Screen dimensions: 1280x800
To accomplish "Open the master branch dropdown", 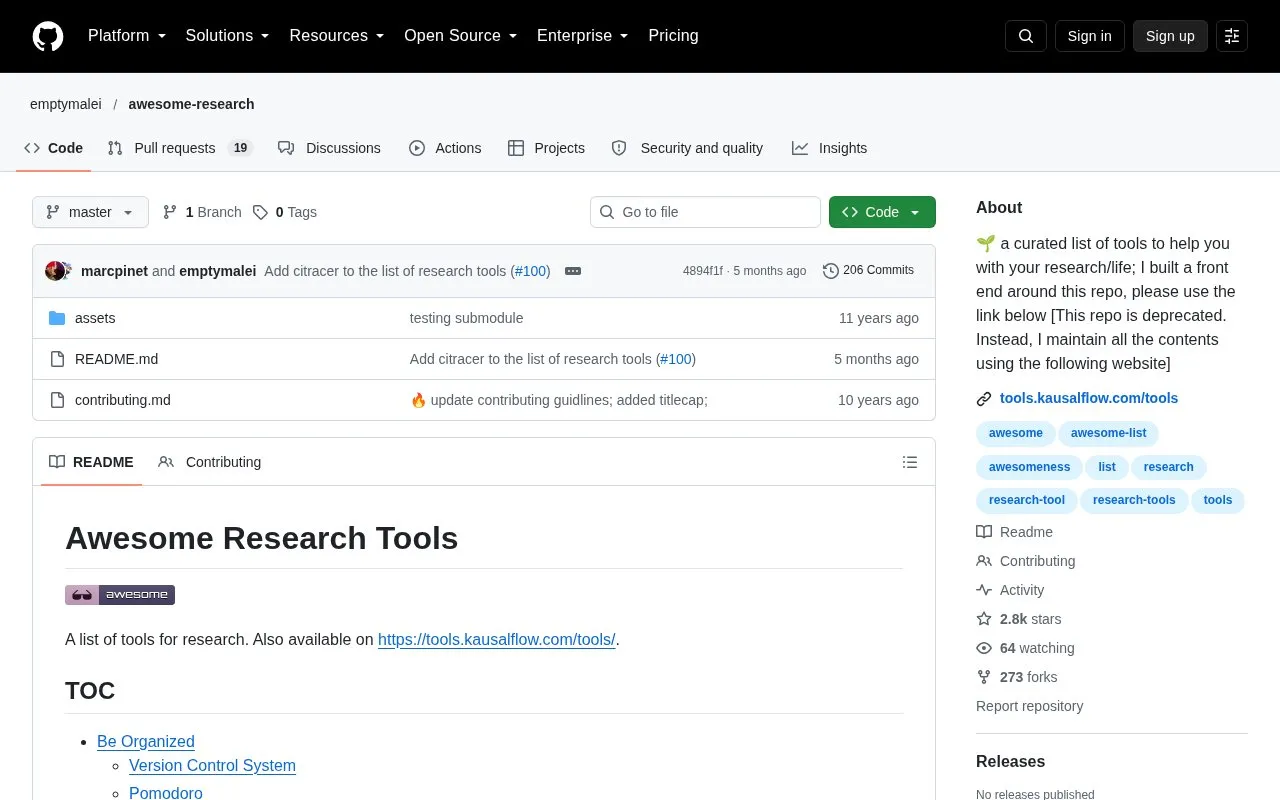I will [90, 212].
